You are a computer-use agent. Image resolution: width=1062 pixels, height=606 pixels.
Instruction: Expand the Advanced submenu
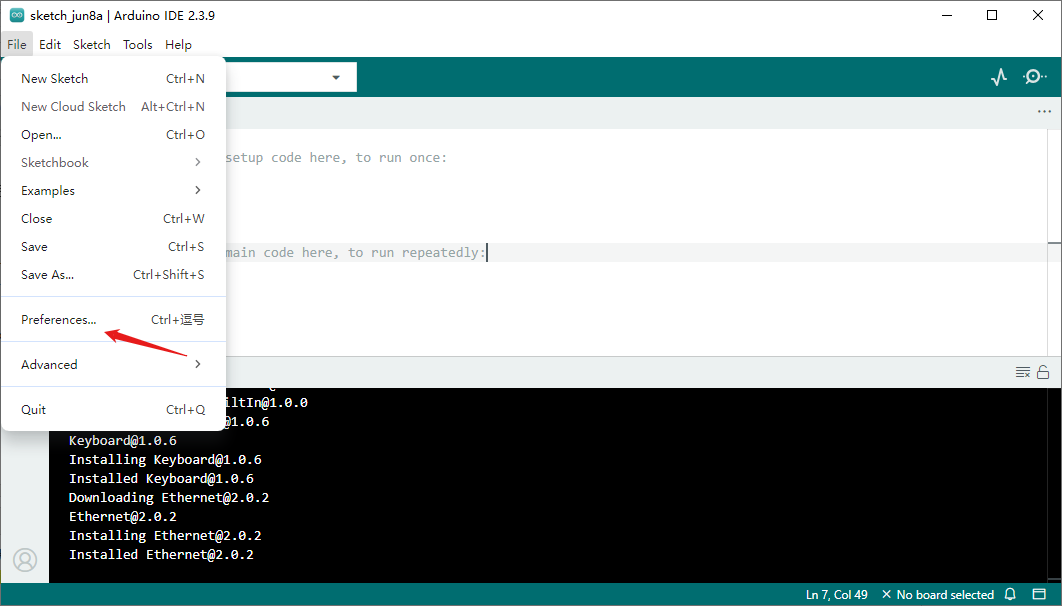[x=113, y=364]
